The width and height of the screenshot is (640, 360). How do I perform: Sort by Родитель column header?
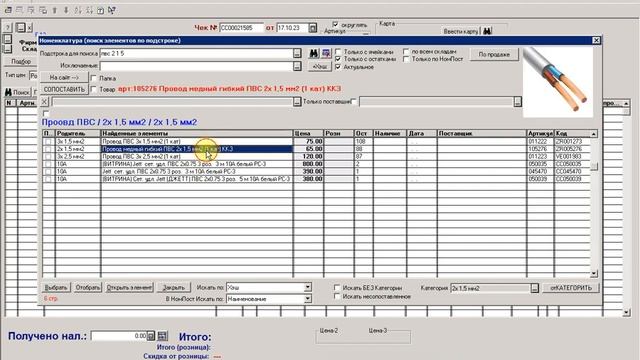[78, 133]
